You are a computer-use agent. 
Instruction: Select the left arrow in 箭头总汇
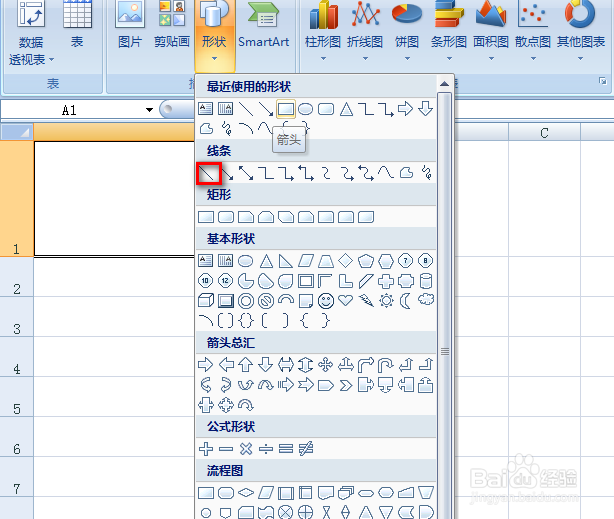click(x=226, y=365)
